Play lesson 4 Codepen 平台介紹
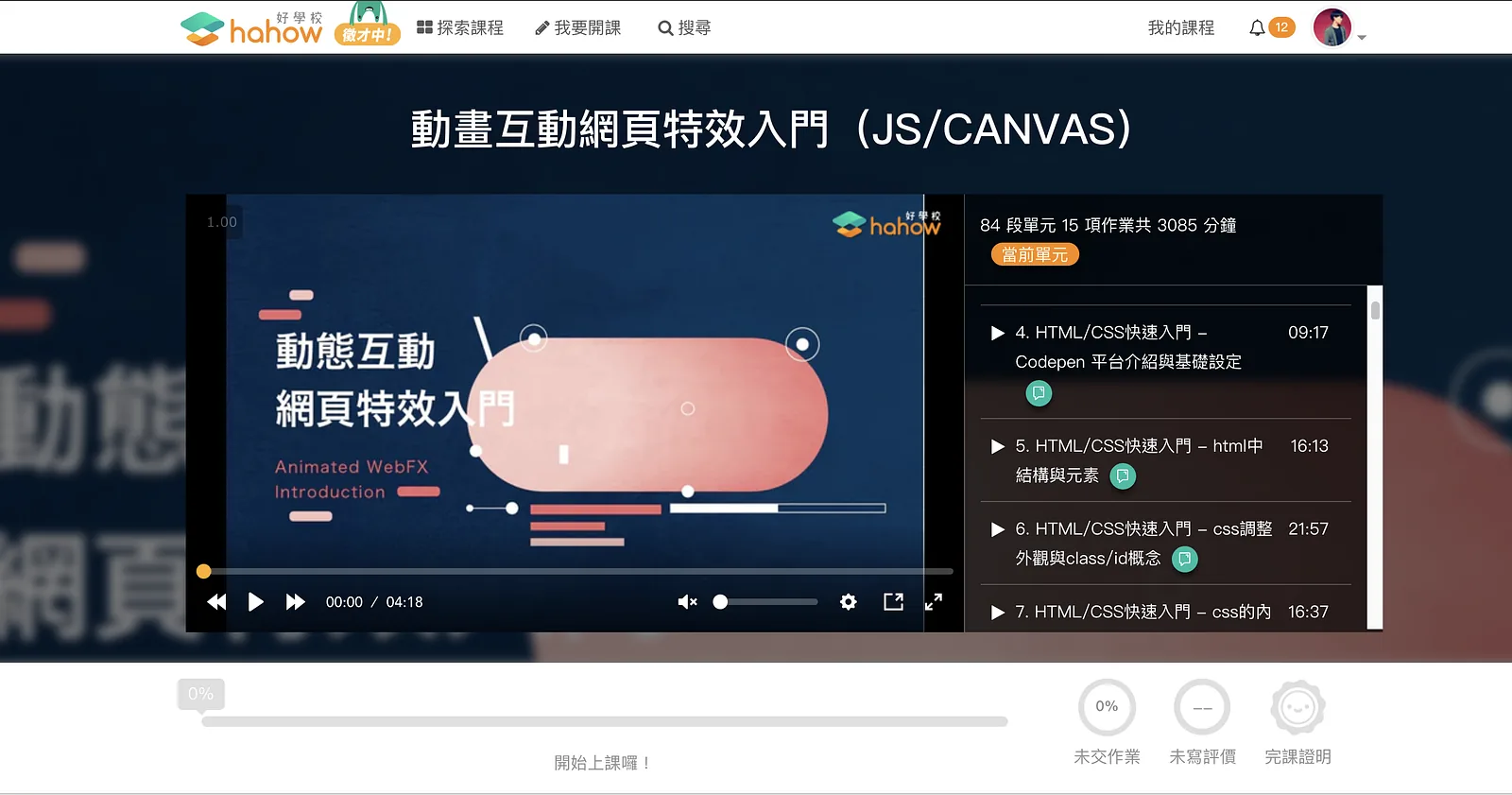Screen dimensions: 1512x795 [x=997, y=333]
